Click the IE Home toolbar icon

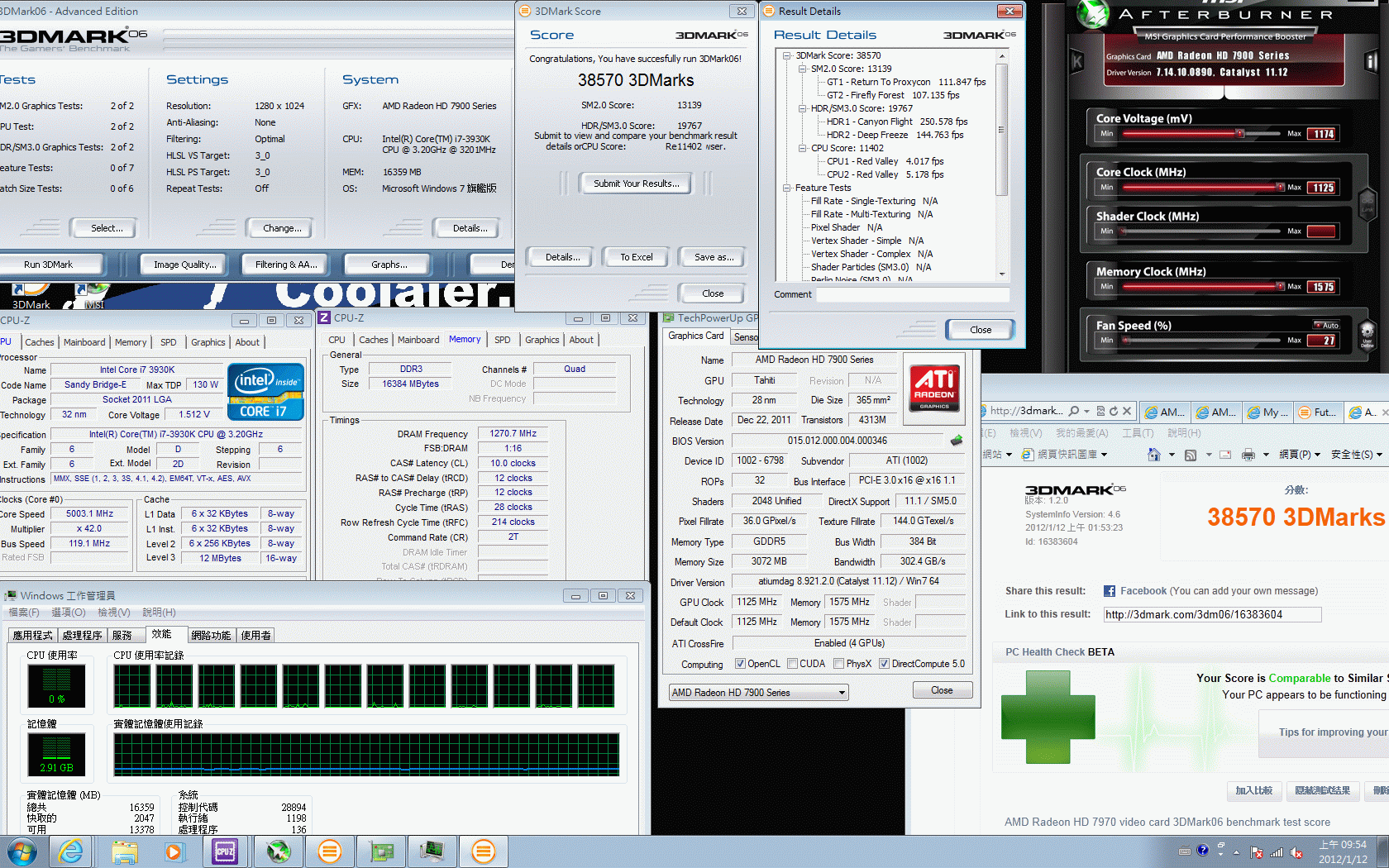pos(1154,455)
